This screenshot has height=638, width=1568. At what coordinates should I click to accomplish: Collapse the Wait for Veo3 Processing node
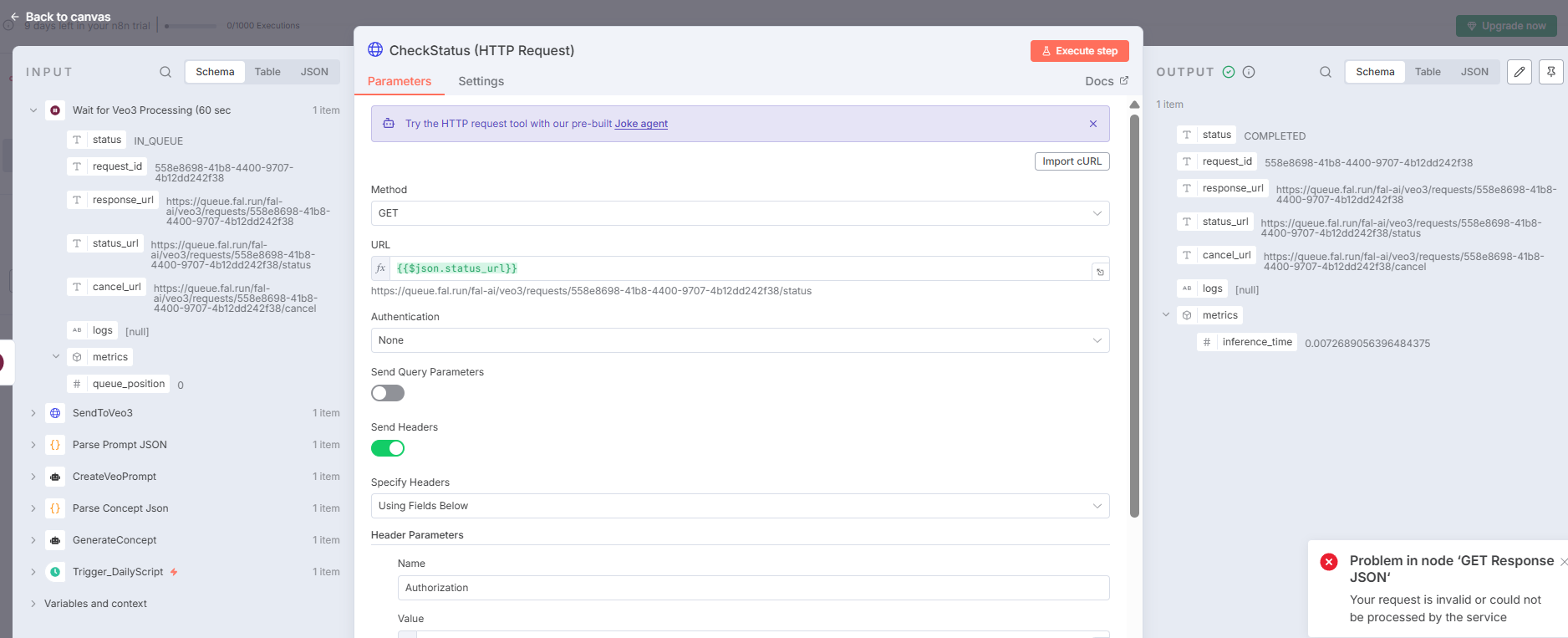click(x=33, y=110)
